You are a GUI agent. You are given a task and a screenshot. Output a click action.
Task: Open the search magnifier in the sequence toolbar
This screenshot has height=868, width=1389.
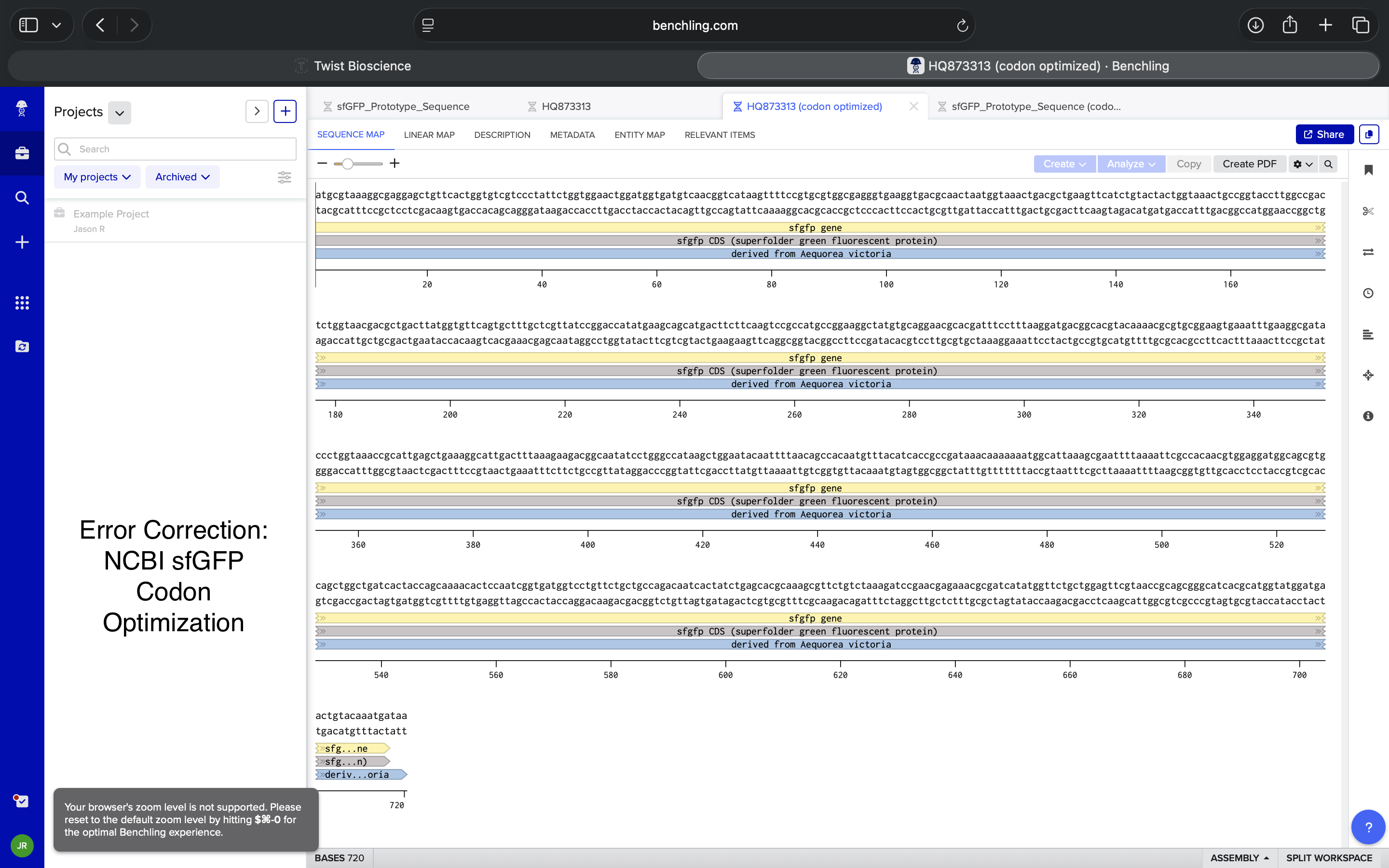pyautogui.click(x=1328, y=164)
